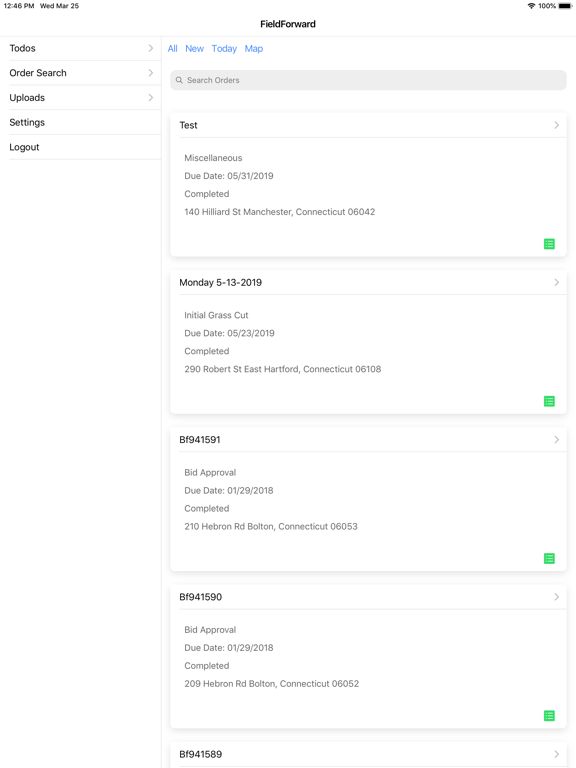This screenshot has height=768, width=576.
Task: Click the magnifier icon in Search Orders
Action: (179, 80)
